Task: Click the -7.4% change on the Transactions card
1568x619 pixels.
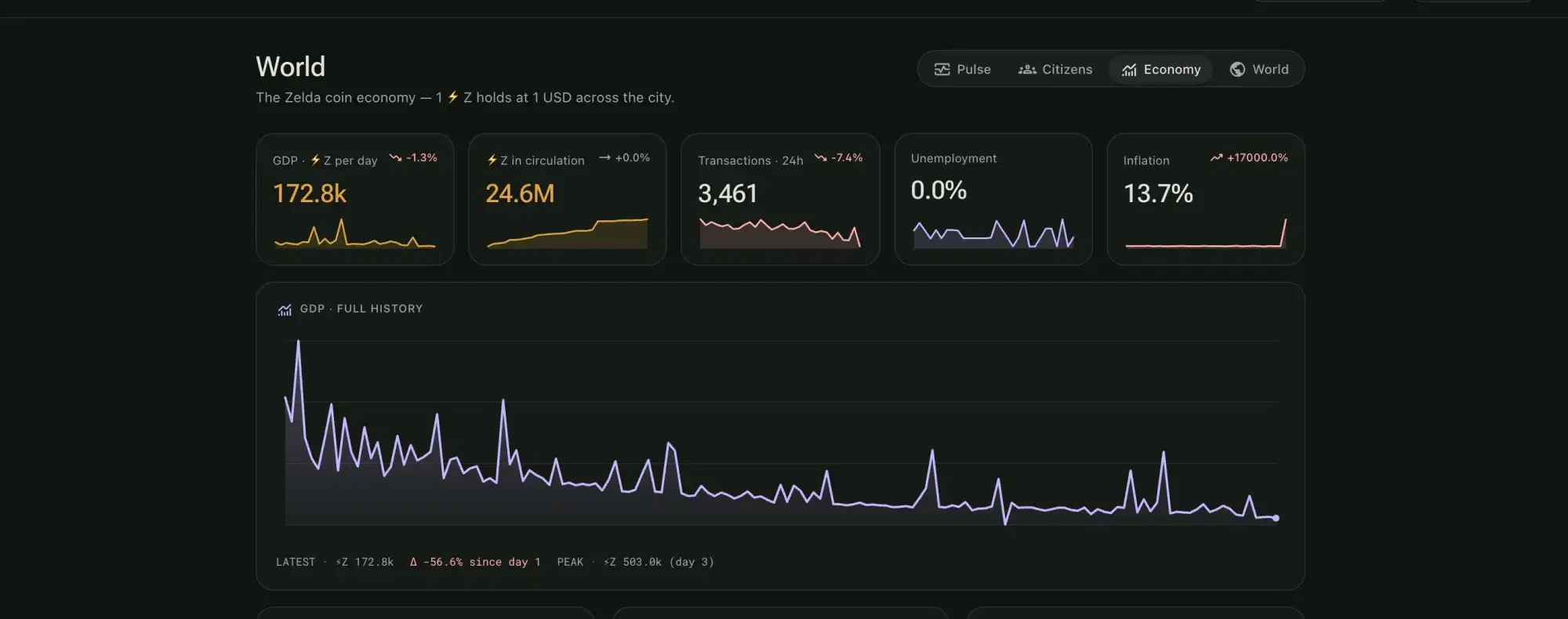Action: (x=847, y=157)
